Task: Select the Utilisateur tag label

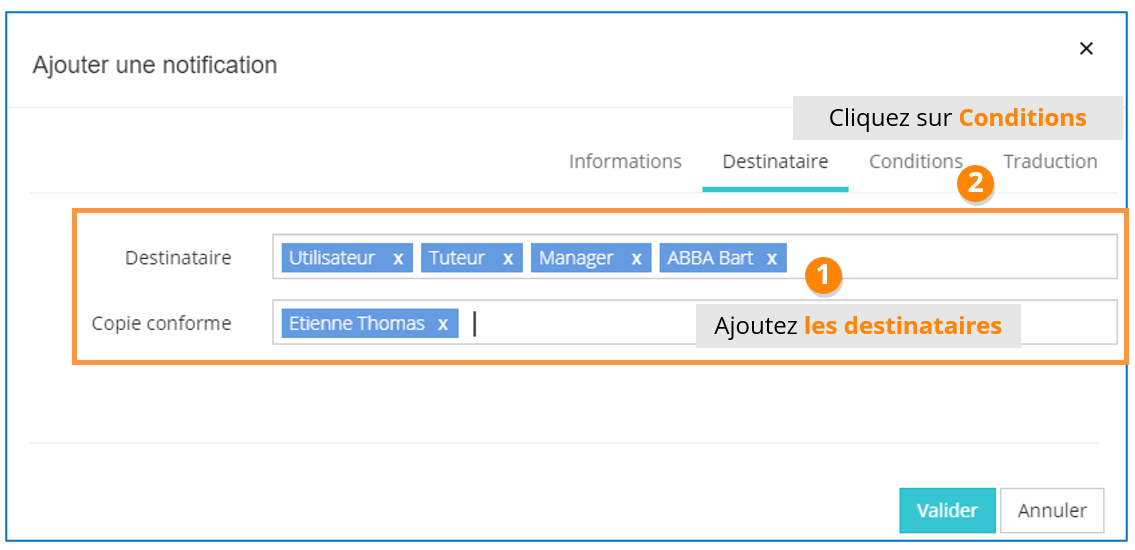Action: 332,258
